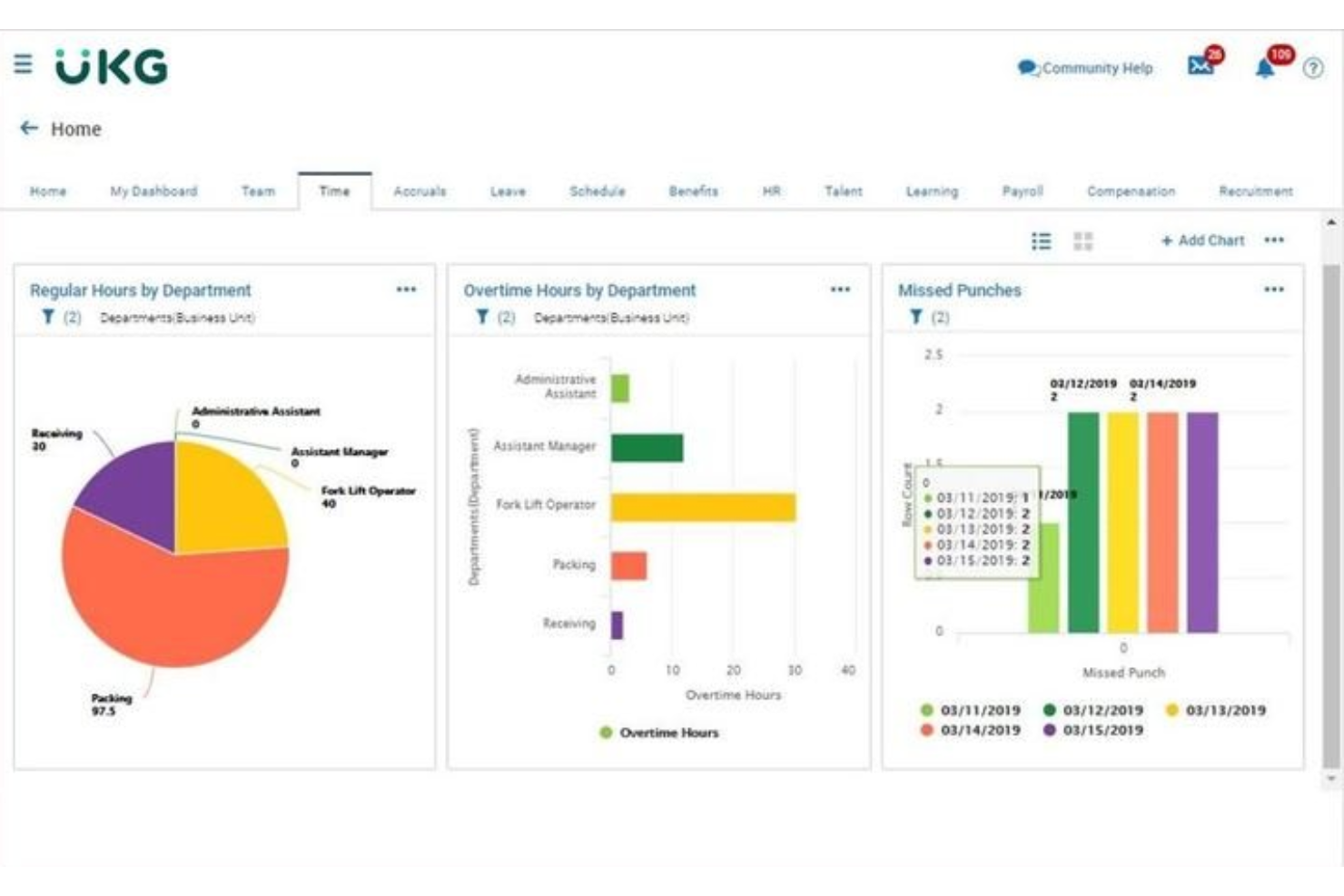Click filter icon on Missed Punches chart
The height and width of the screenshot is (896, 1344).
click(916, 317)
